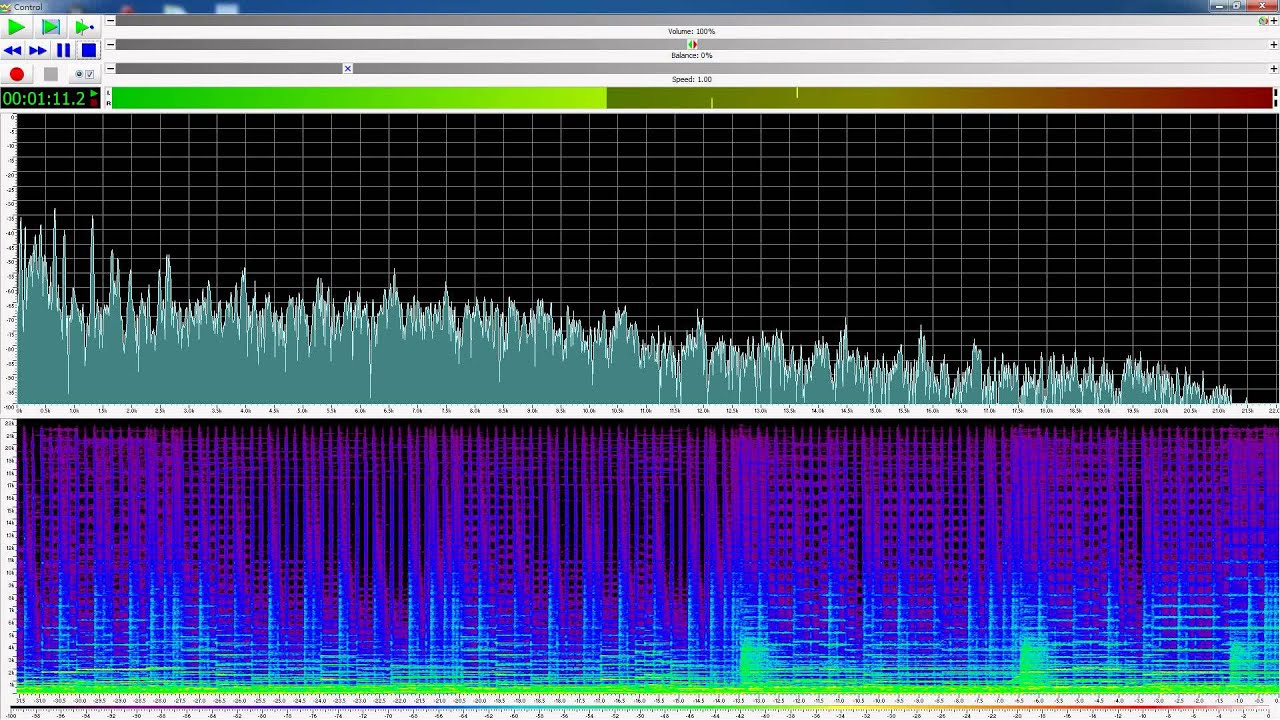Click the "Control" window title
Screen dimensions: 1280x720
click(28, 7)
